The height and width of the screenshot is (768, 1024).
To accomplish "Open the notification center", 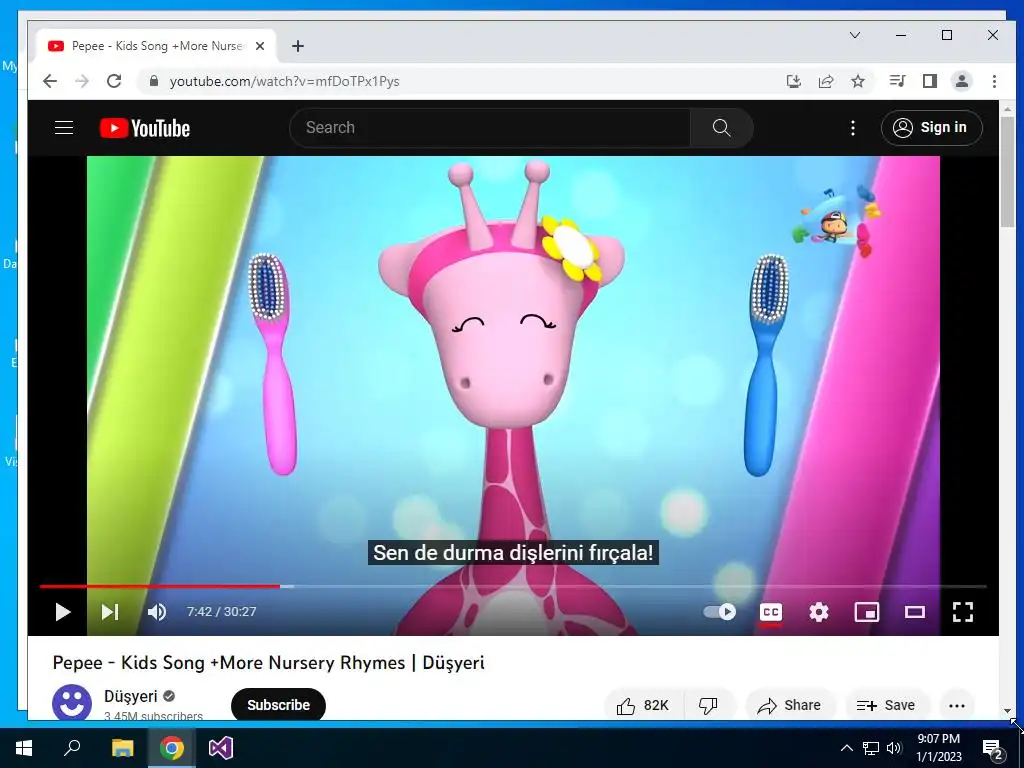I will point(993,748).
